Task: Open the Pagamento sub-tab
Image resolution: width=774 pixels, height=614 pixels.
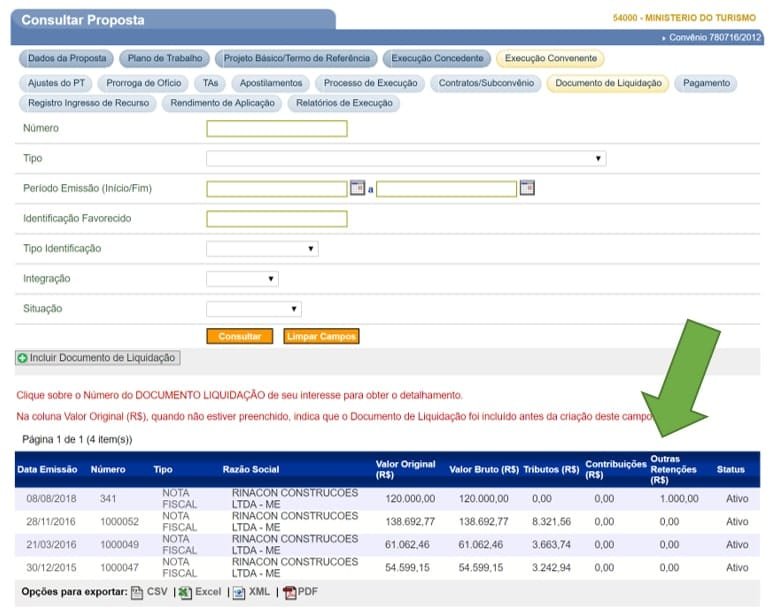Action: [706, 83]
